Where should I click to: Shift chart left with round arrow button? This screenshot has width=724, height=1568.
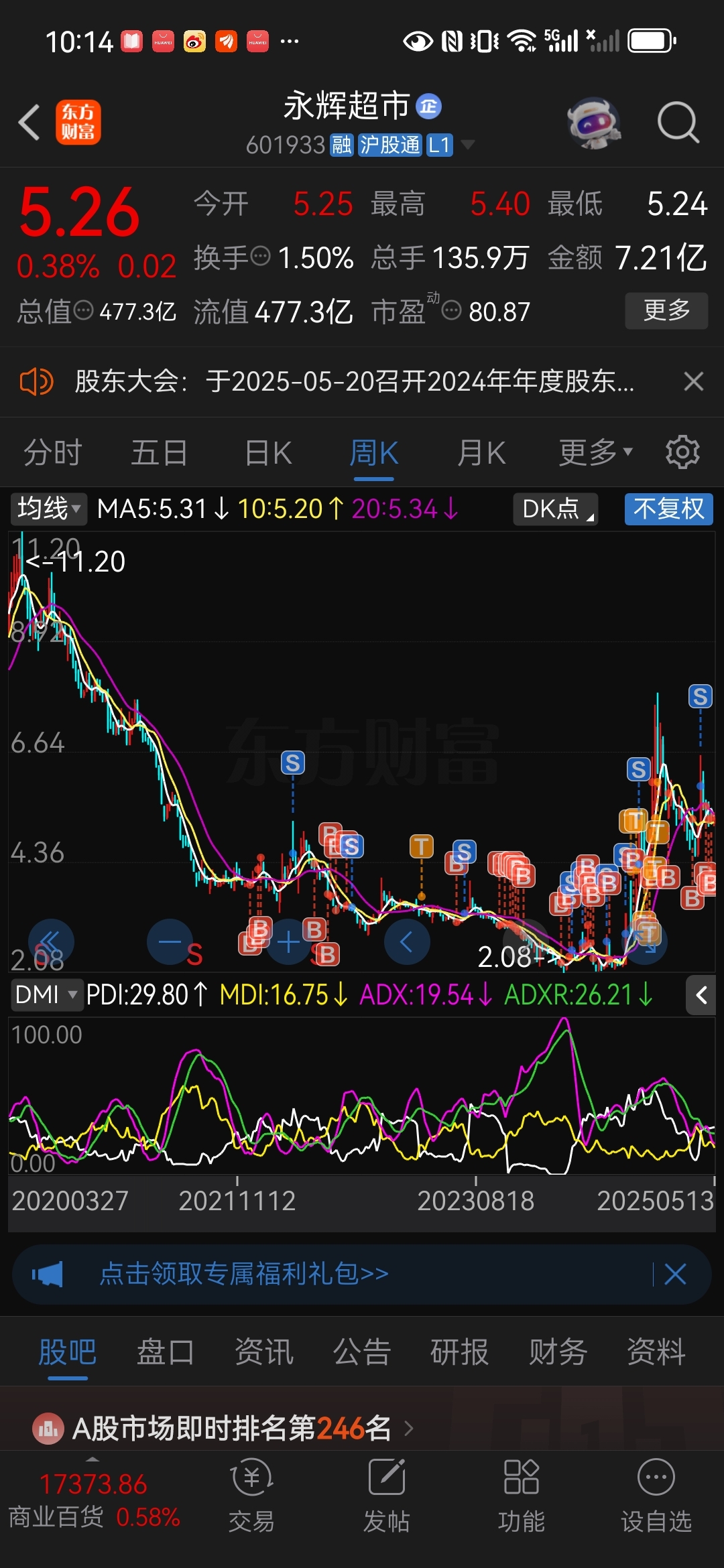click(x=407, y=941)
